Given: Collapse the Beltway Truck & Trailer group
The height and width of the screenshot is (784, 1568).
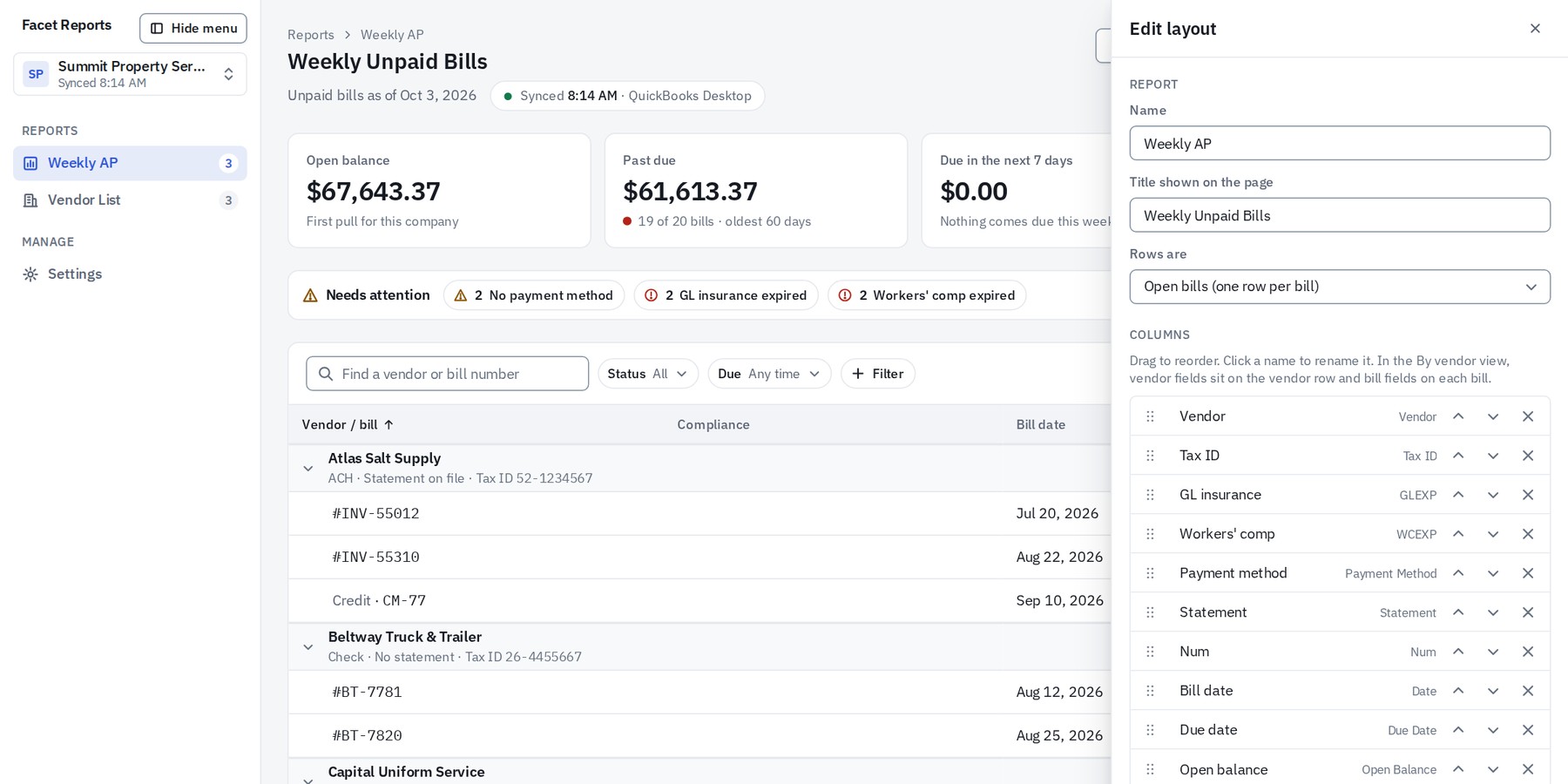Looking at the screenshot, I should 308,647.
